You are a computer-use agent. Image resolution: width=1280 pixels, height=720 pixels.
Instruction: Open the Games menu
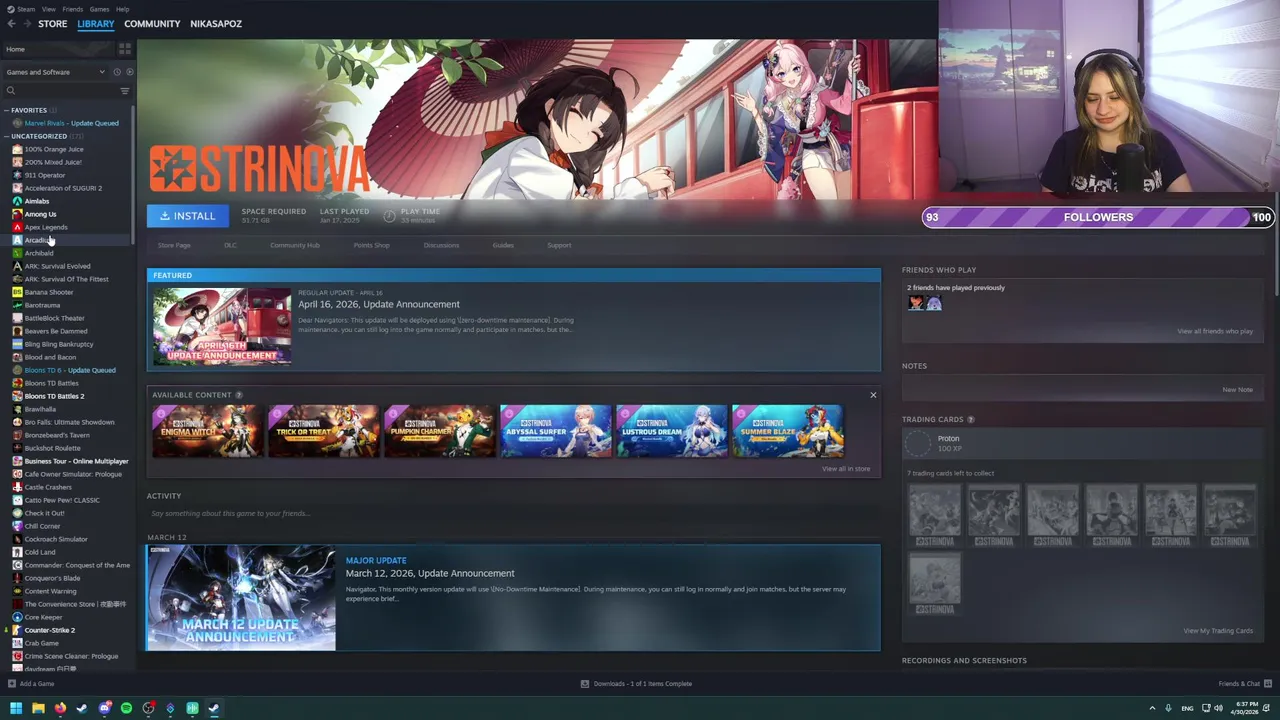(x=99, y=9)
